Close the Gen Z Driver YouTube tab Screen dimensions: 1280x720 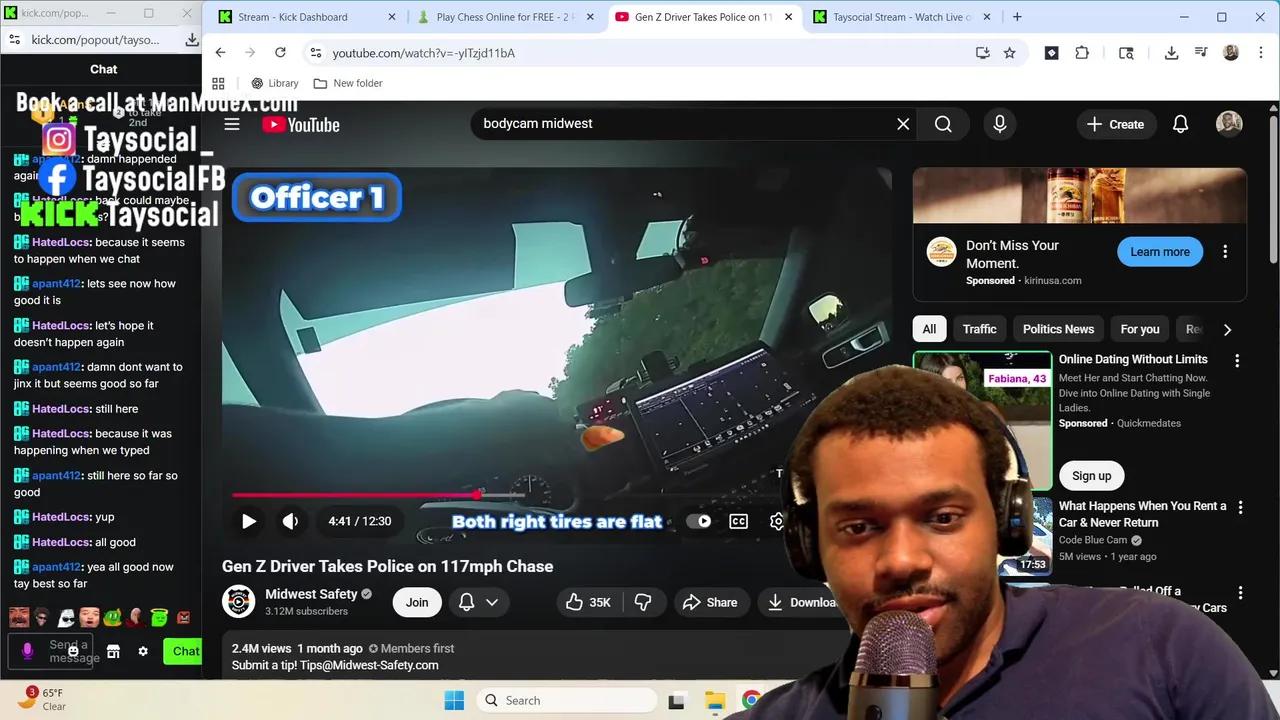coord(789,17)
